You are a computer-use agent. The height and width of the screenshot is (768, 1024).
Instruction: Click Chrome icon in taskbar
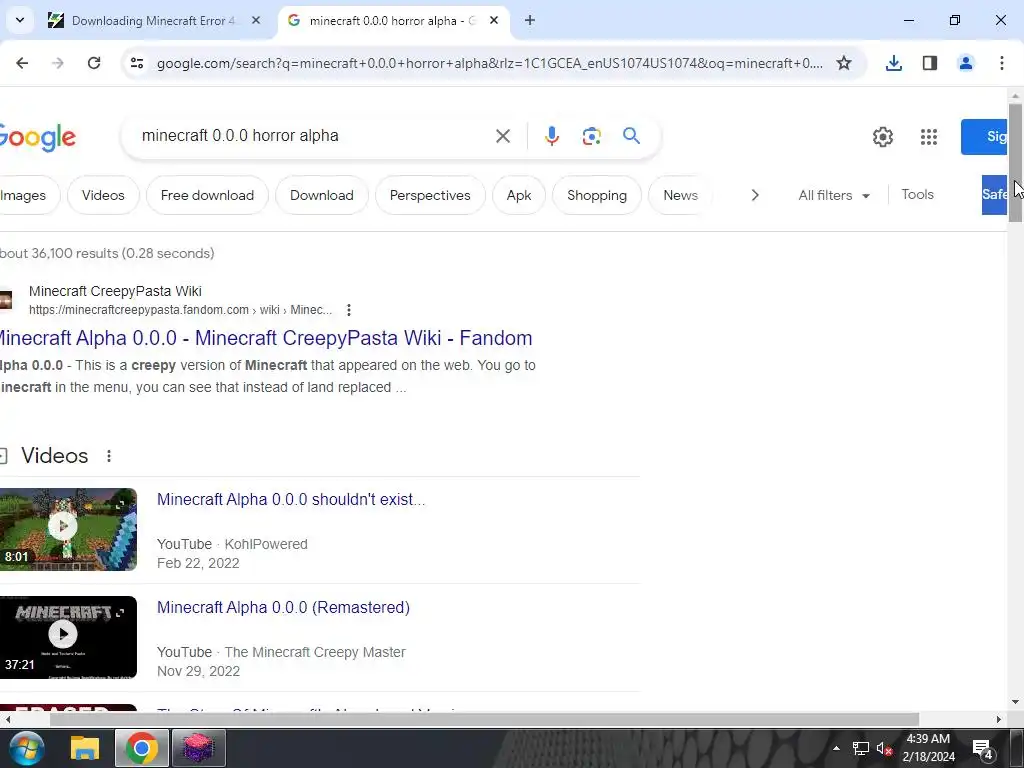142,748
